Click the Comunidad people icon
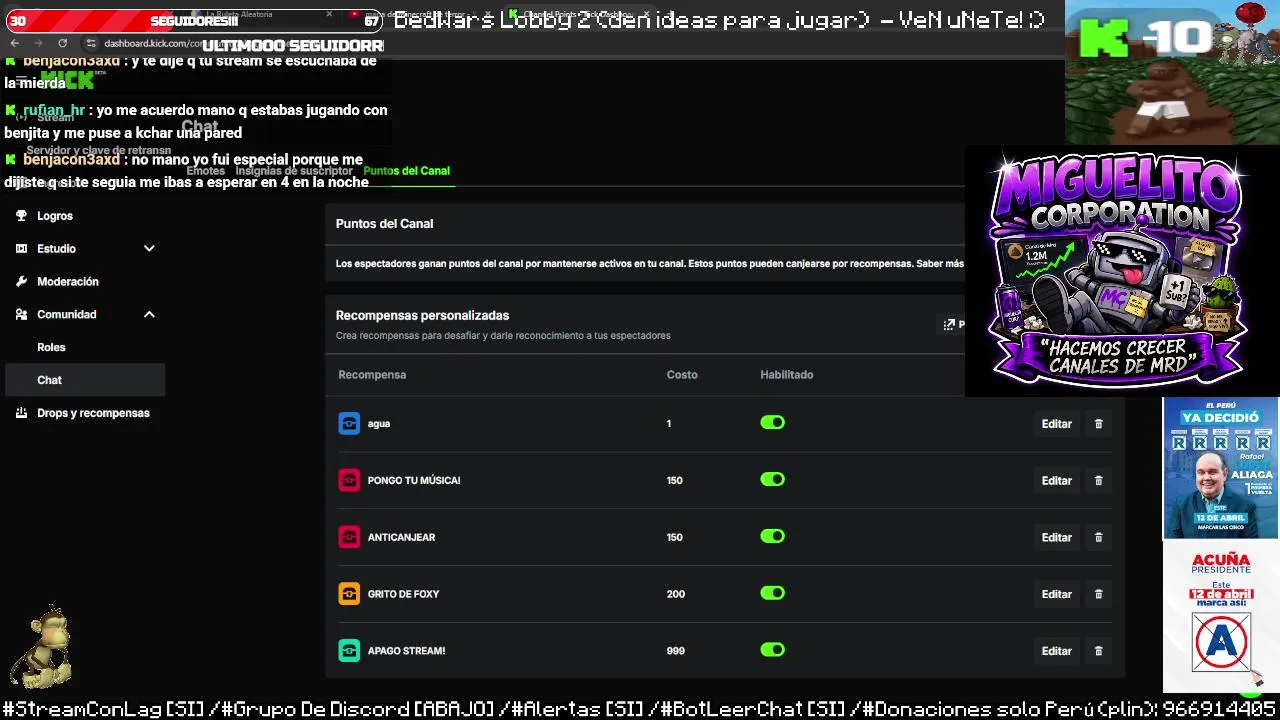This screenshot has height=720, width=1280. tap(21, 315)
